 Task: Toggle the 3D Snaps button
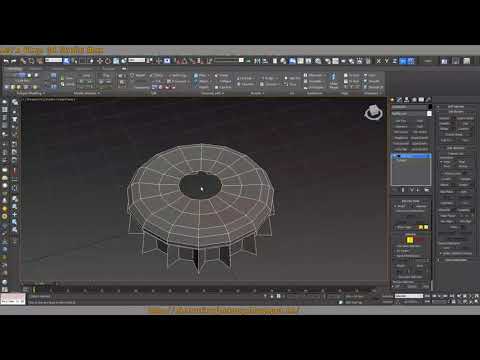179,61
